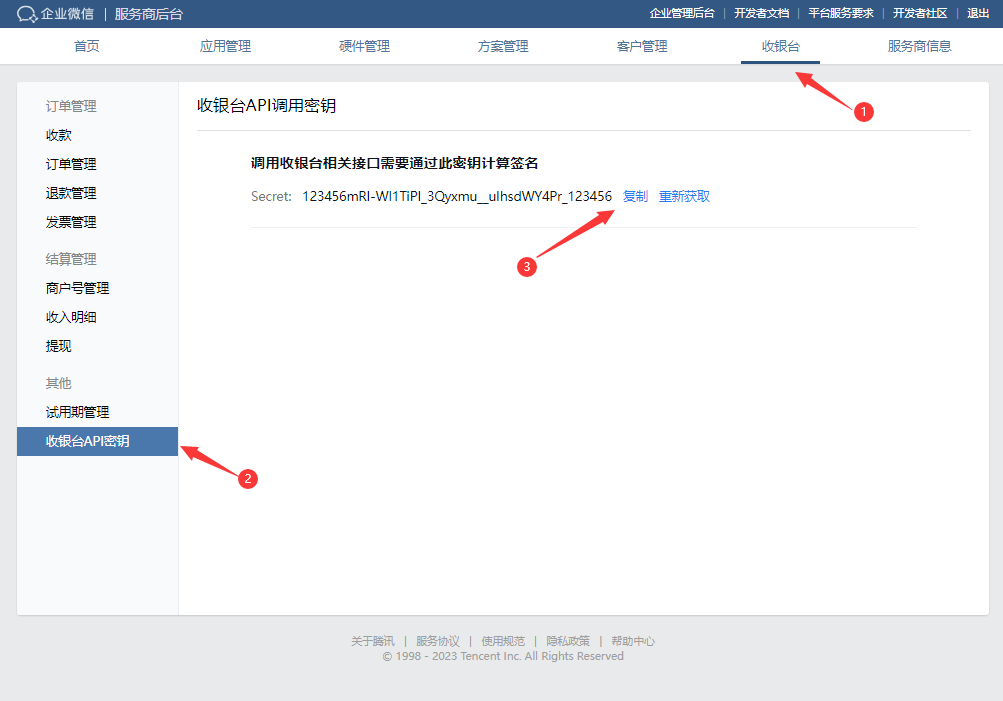Screen dimensions: 1003x701
Task: Select 退款管理 in the sidebar
Action: pos(71,193)
